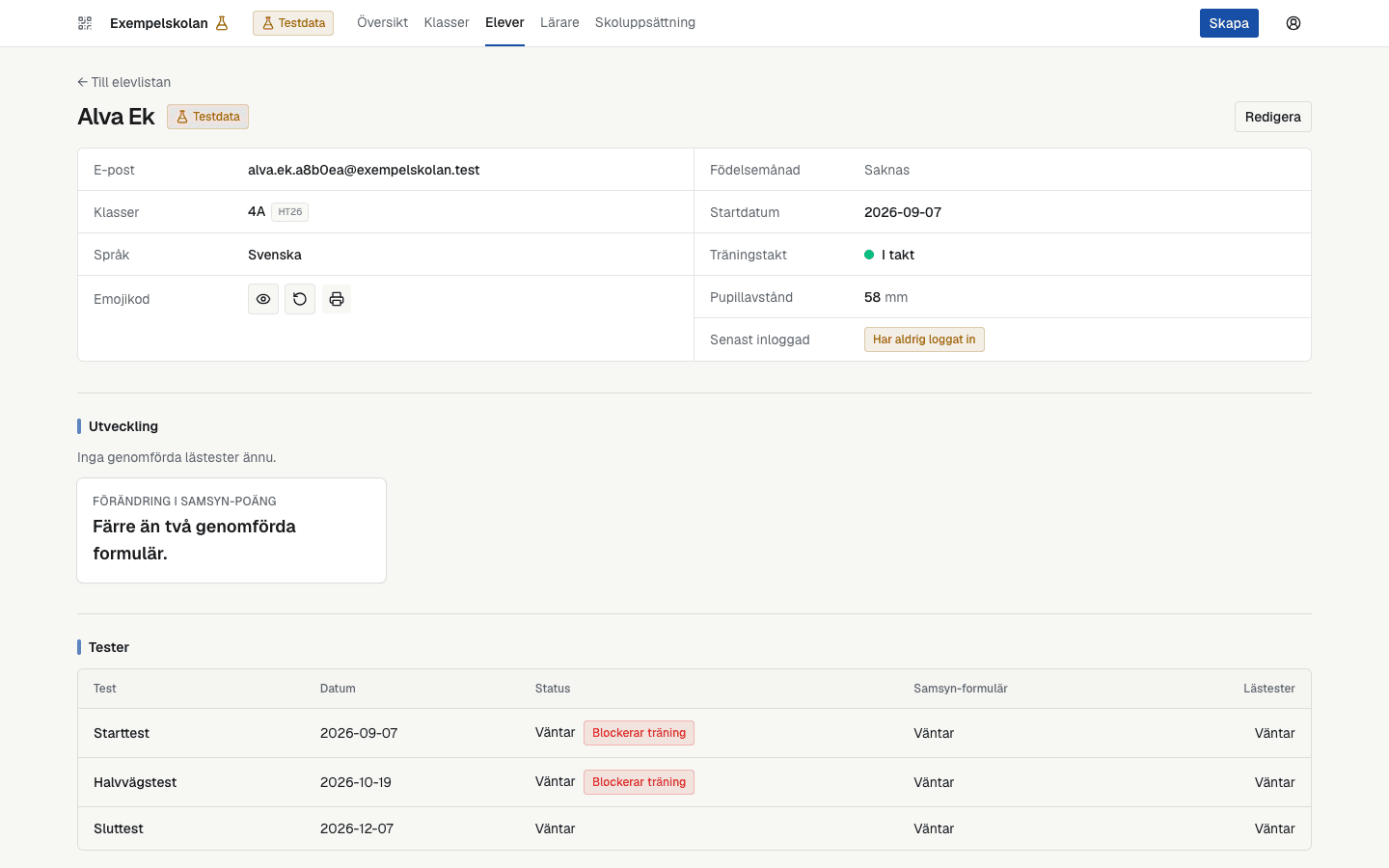Click the Lästester column header
Viewport: 1389px width, 868px height.
1268,689
